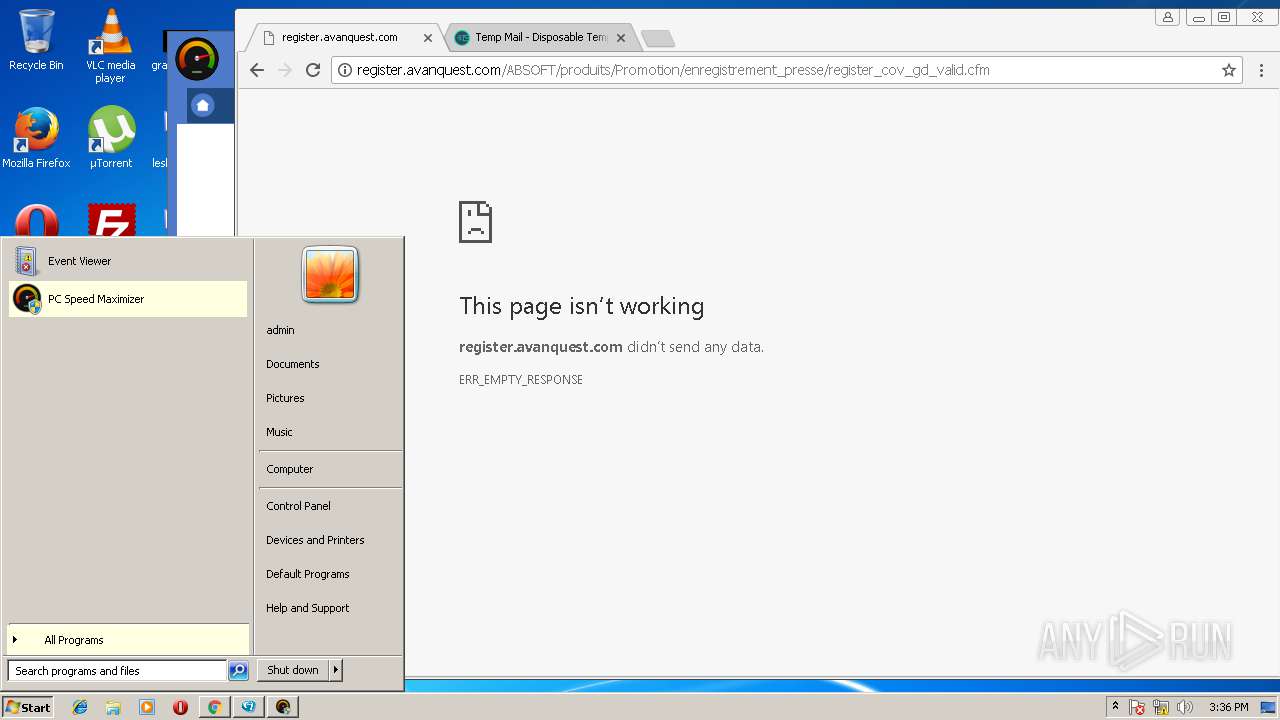1280x720 pixels.
Task: Open Pictures from the Start menu
Action: [x=330, y=398]
